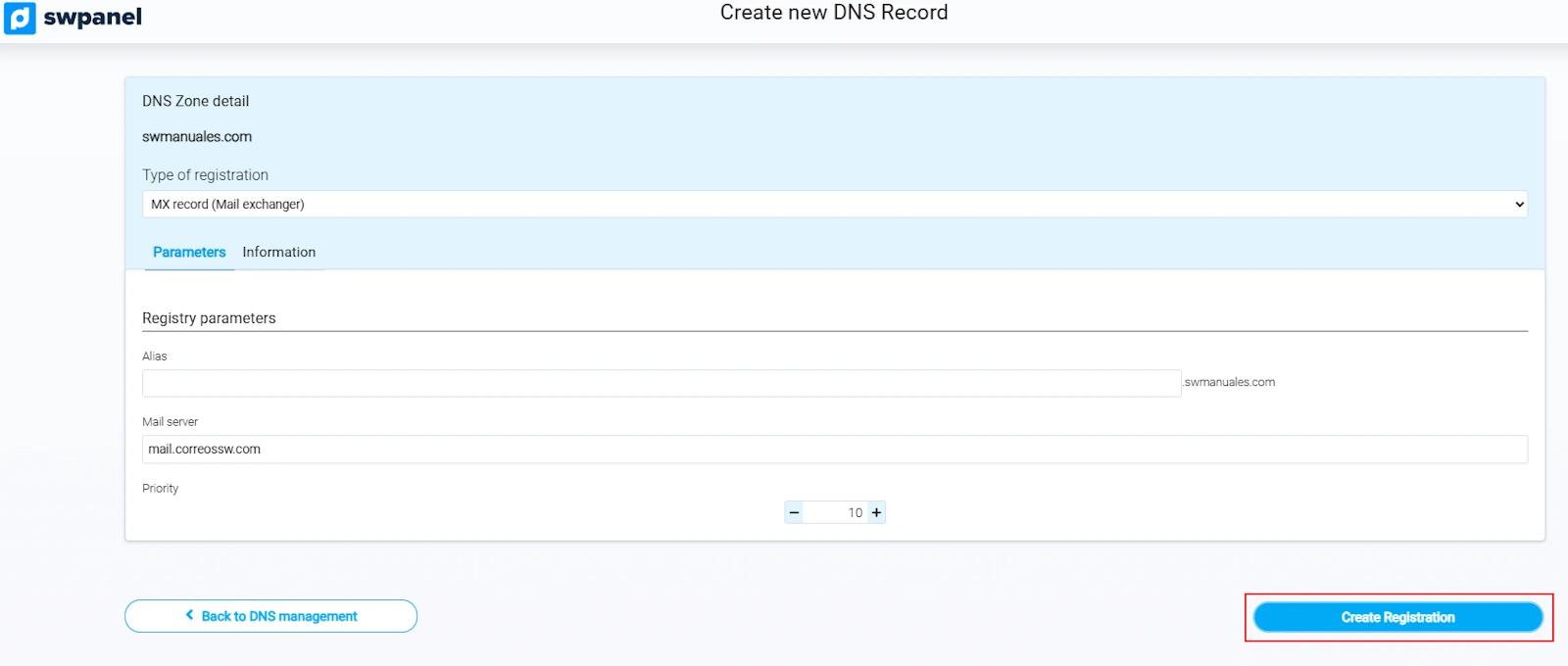Open the Type of registration dropdown

[833, 204]
